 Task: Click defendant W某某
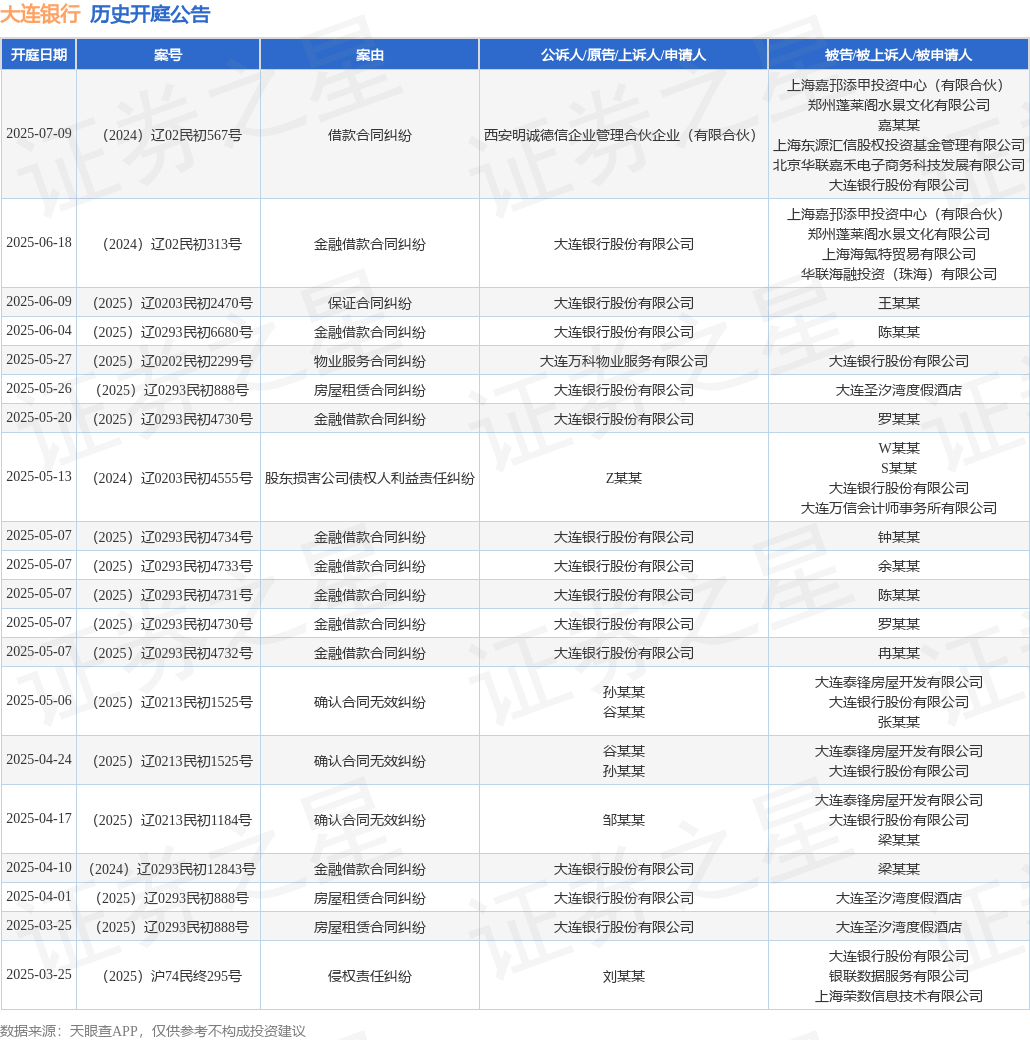899,448
